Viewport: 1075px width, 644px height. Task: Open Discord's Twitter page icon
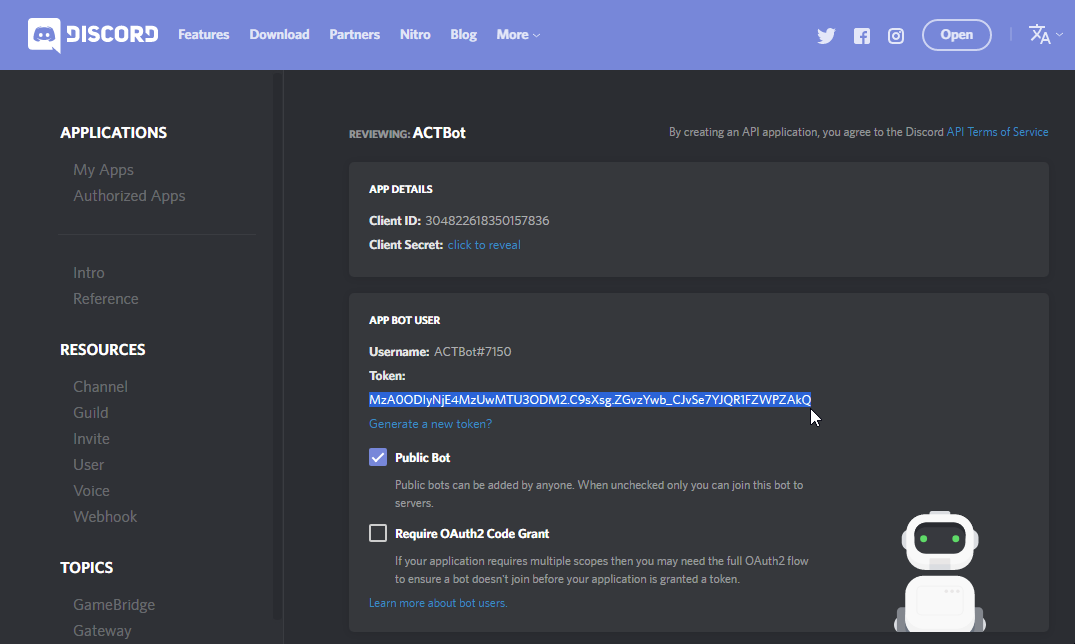tap(826, 36)
